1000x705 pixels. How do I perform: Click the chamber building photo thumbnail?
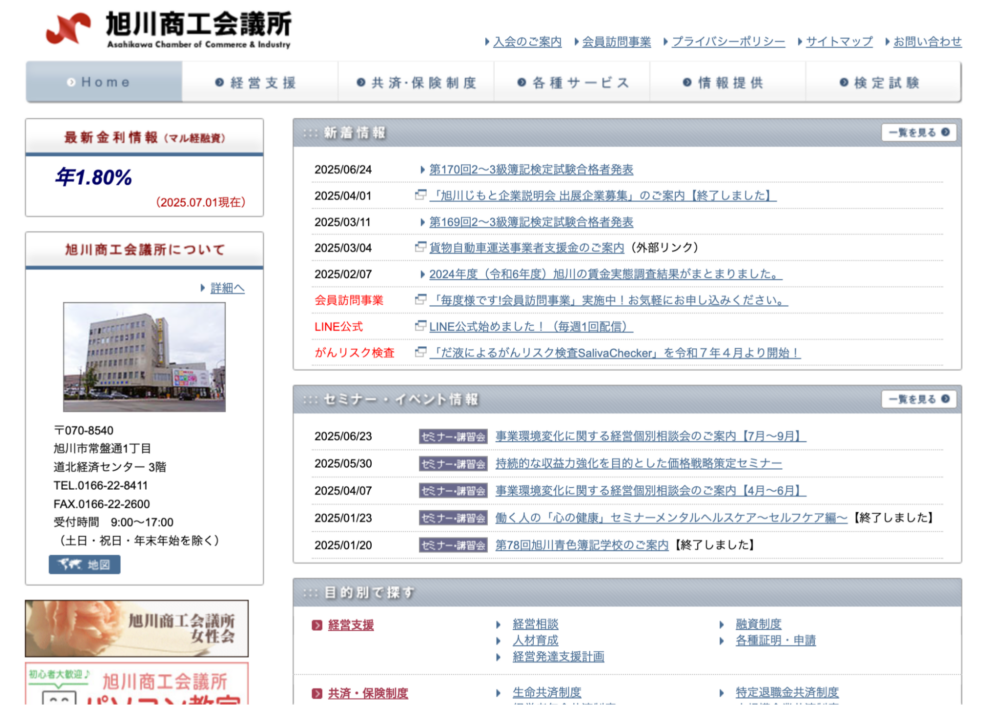pyautogui.click(x=144, y=357)
